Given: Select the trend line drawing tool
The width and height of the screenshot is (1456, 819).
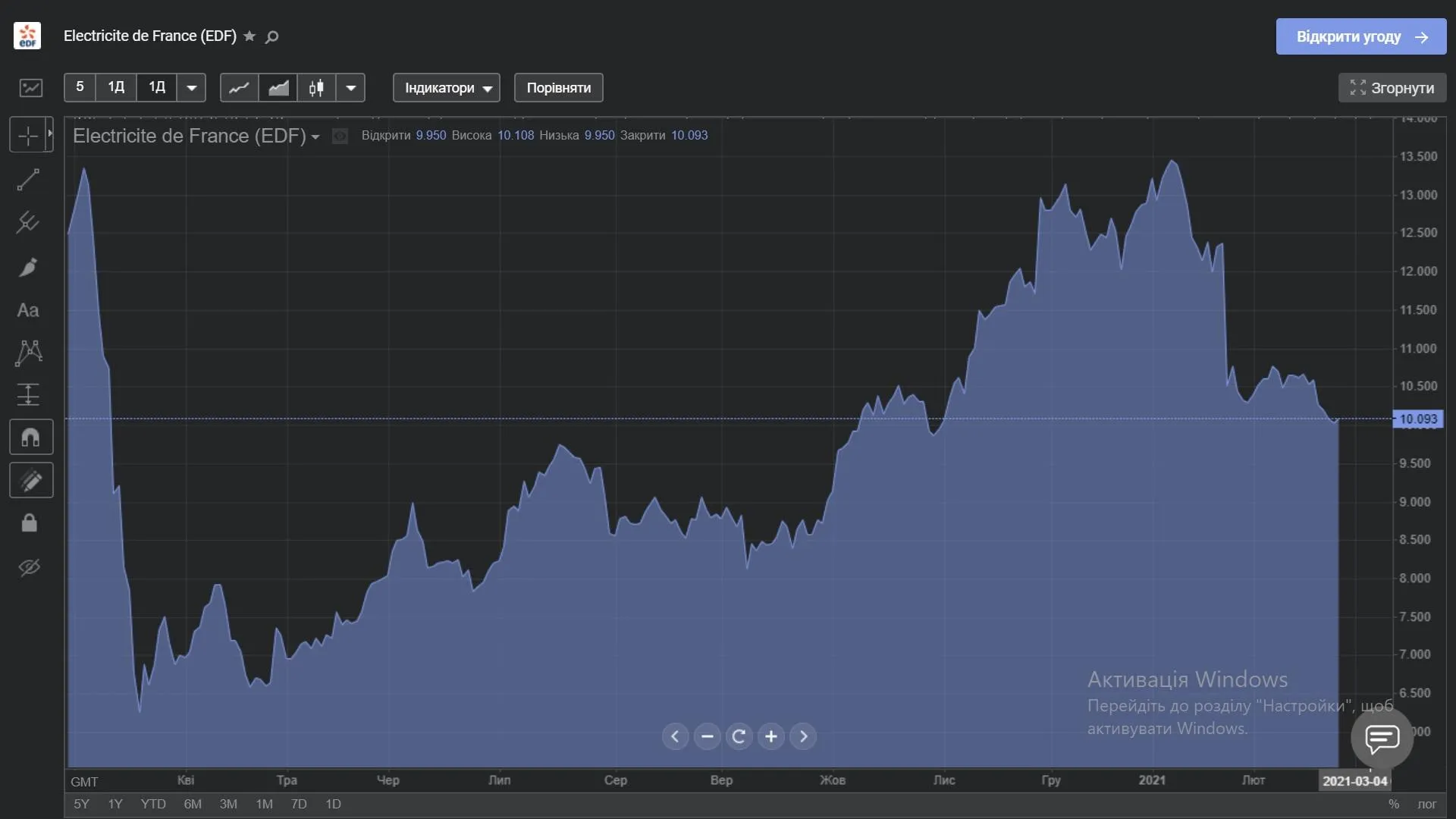Looking at the screenshot, I should (x=28, y=180).
